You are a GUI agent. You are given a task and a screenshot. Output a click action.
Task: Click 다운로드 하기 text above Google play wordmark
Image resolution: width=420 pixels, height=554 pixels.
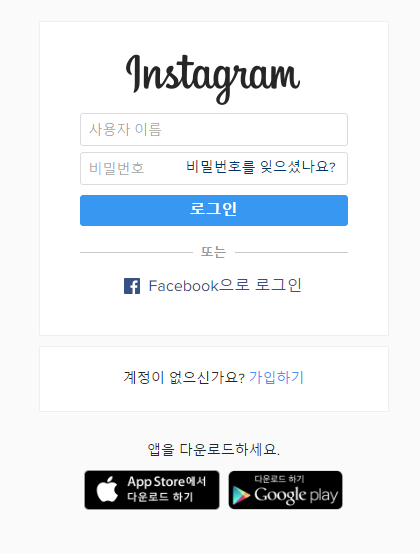click(x=279, y=479)
